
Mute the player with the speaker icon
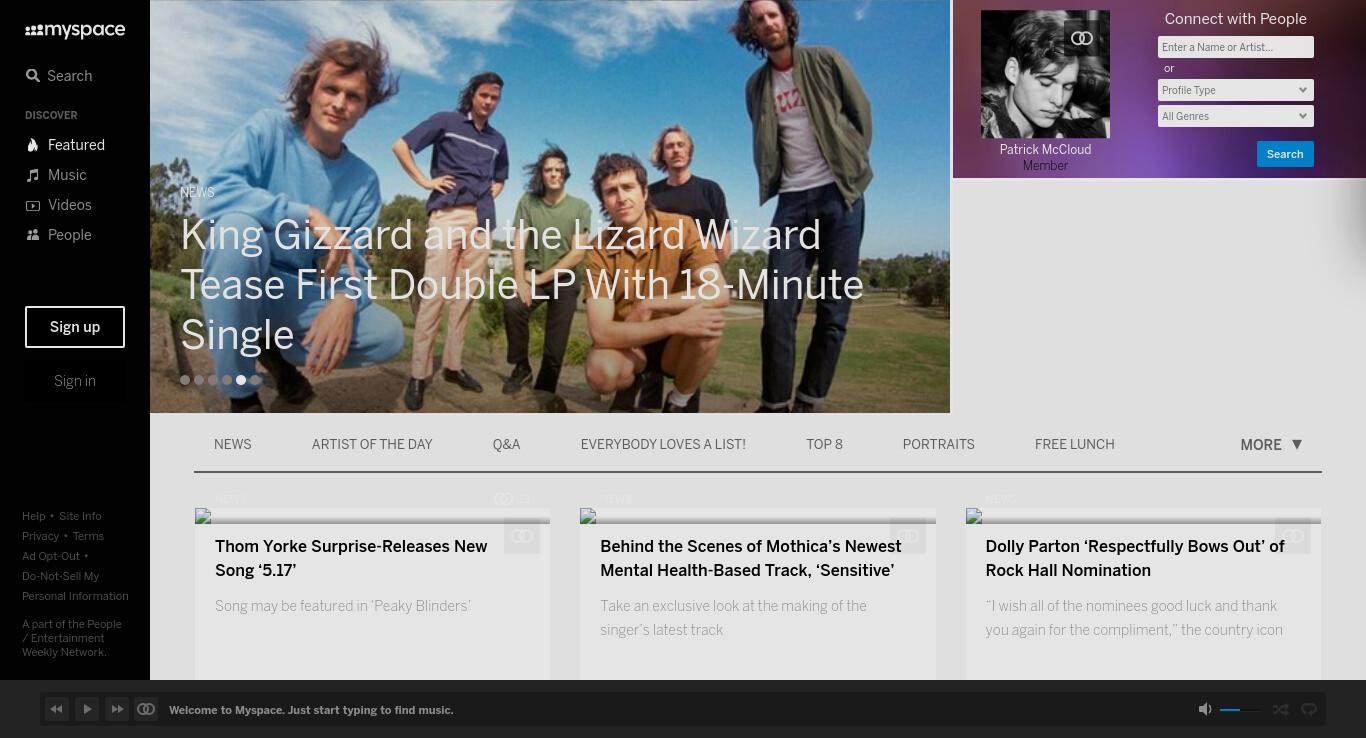click(1205, 709)
